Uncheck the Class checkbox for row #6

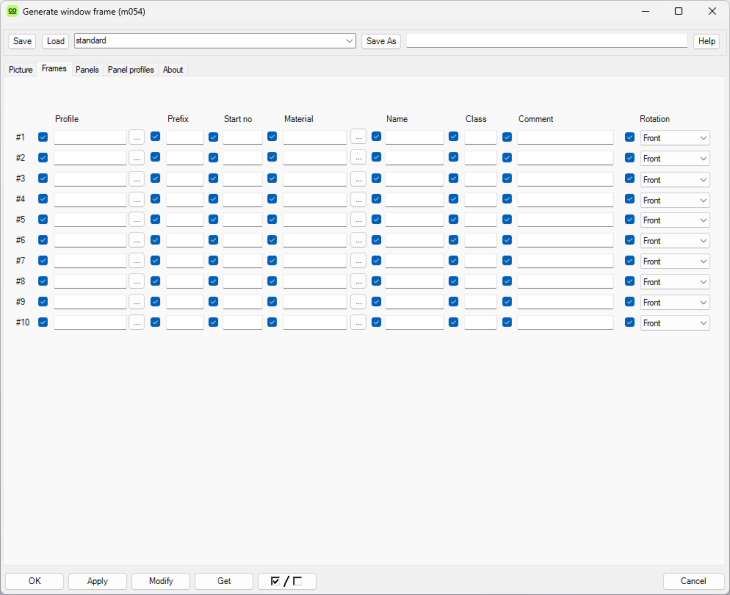[453, 240]
